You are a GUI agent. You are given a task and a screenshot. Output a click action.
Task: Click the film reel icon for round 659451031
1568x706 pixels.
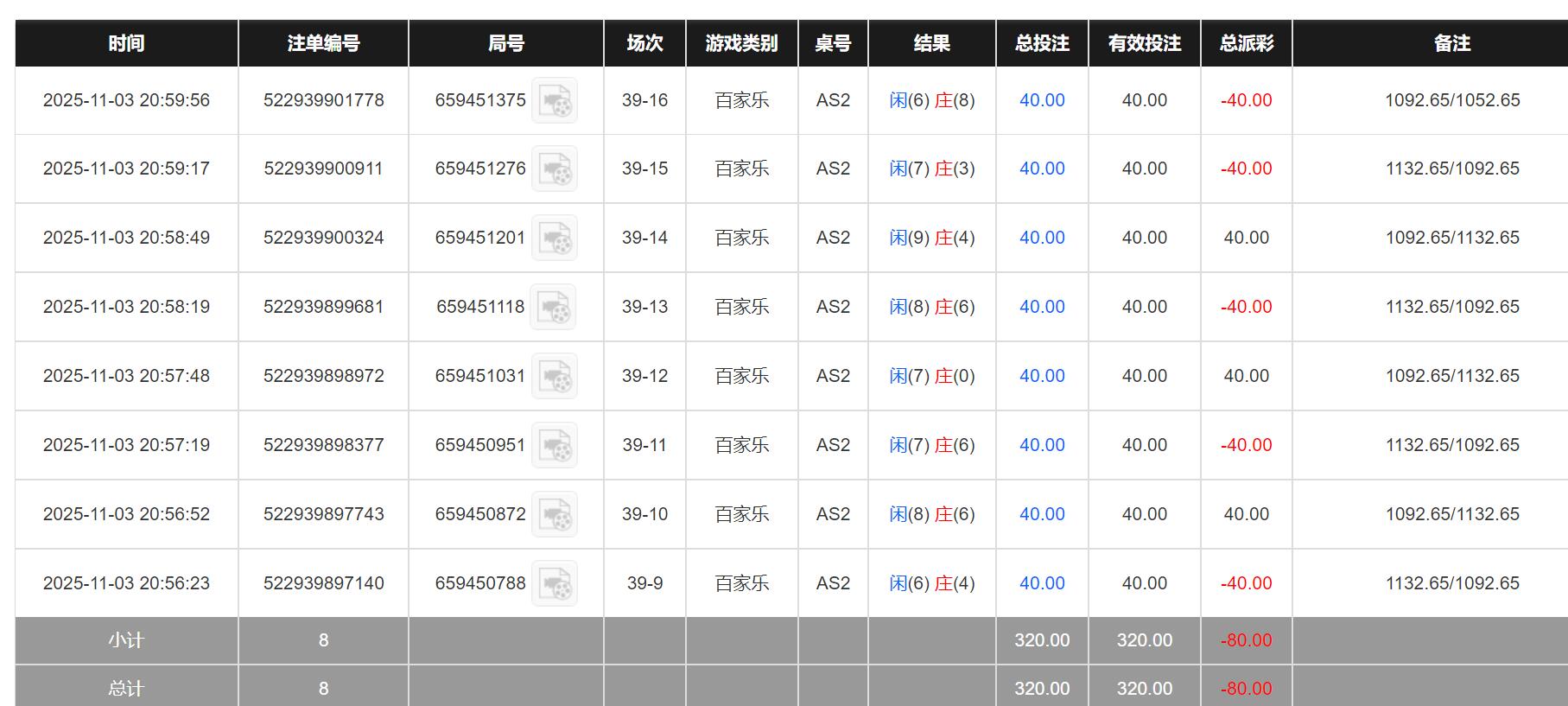(555, 376)
